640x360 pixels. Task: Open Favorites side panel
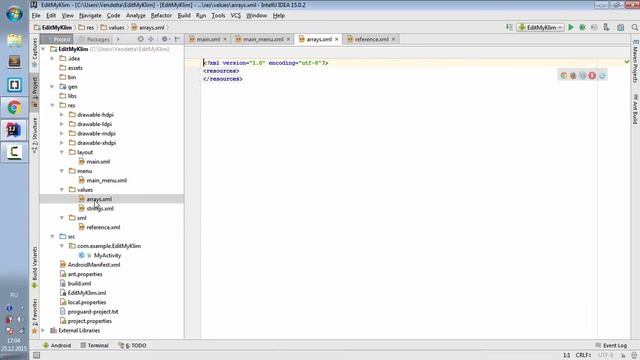35,316
